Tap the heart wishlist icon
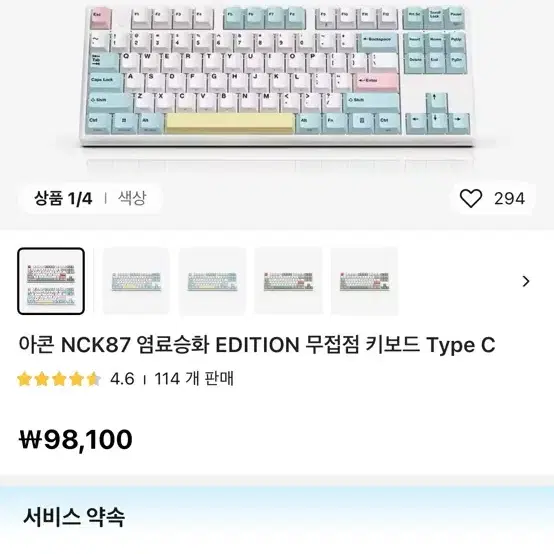This screenshot has height=554, width=554. (x=471, y=198)
